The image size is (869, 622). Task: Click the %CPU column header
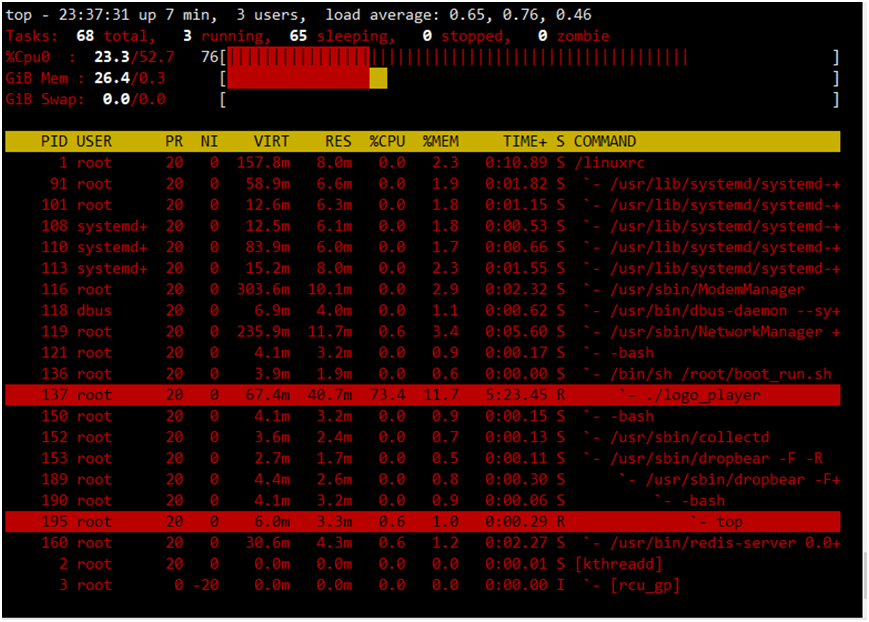387,141
